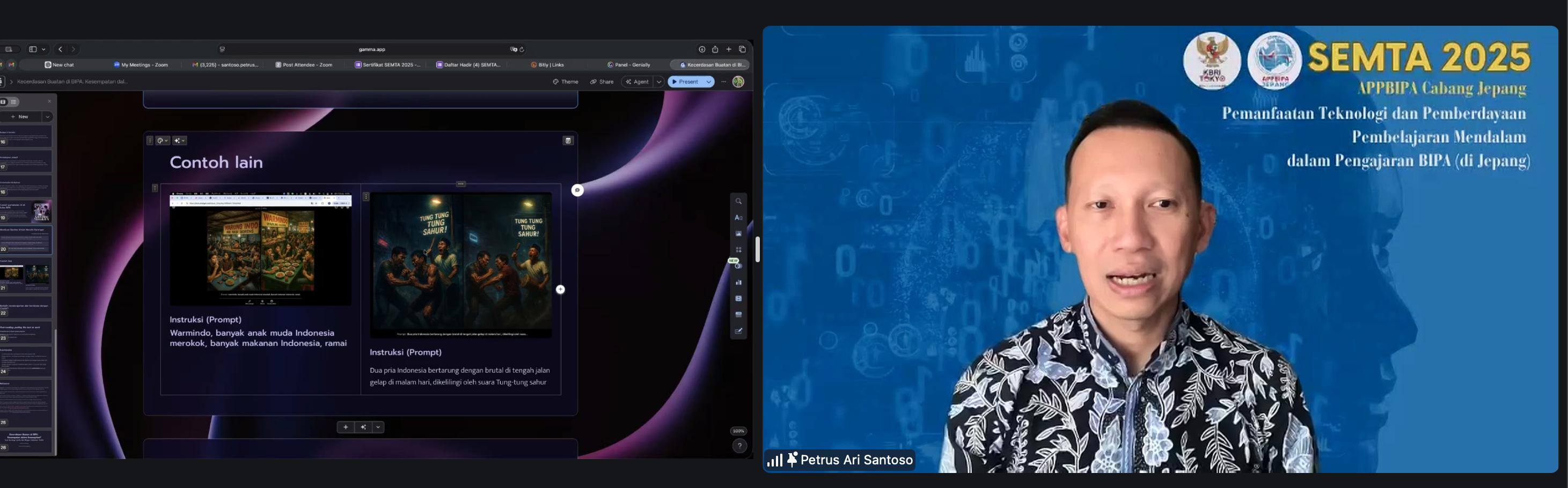Switch to the Bitly | Links tab

(547, 64)
